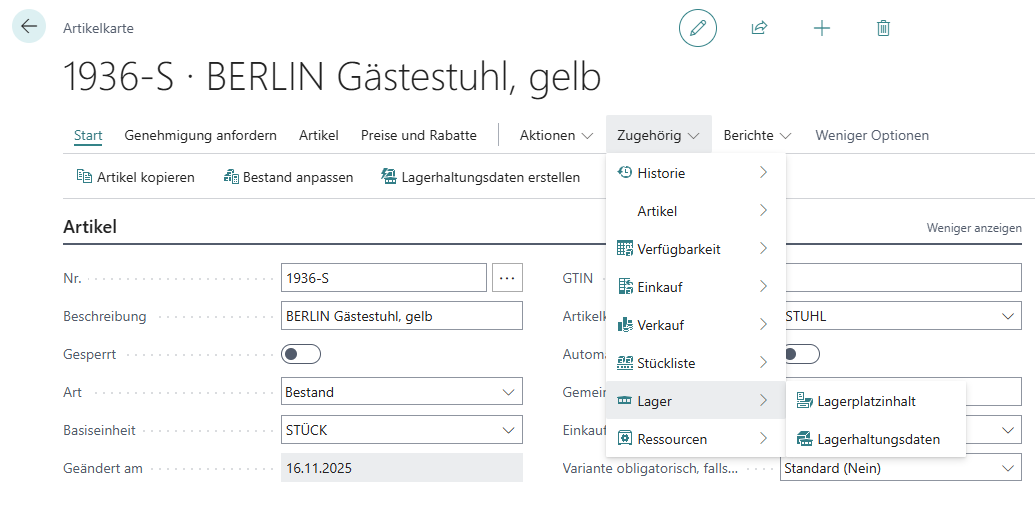Viewport: 1035px width, 530px height.
Task: Click the Nr. lookup ellipsis button
Action: point(507,278)
